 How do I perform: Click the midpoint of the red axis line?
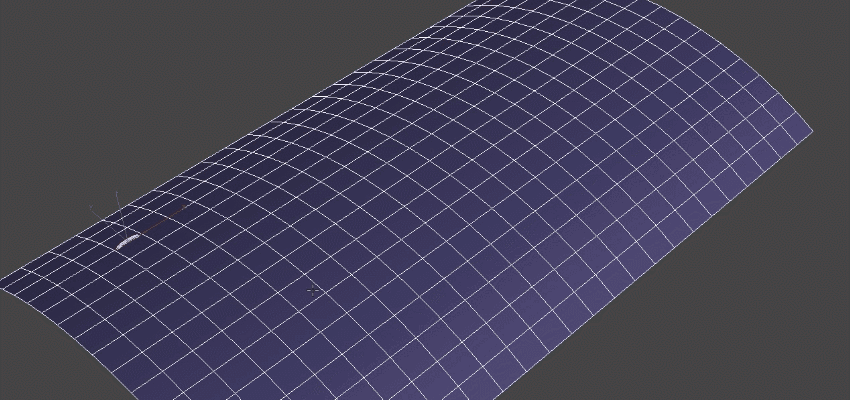155,222
